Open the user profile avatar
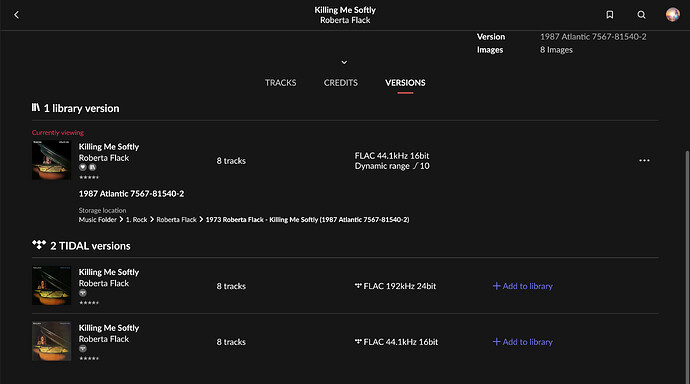 (672, 15)
